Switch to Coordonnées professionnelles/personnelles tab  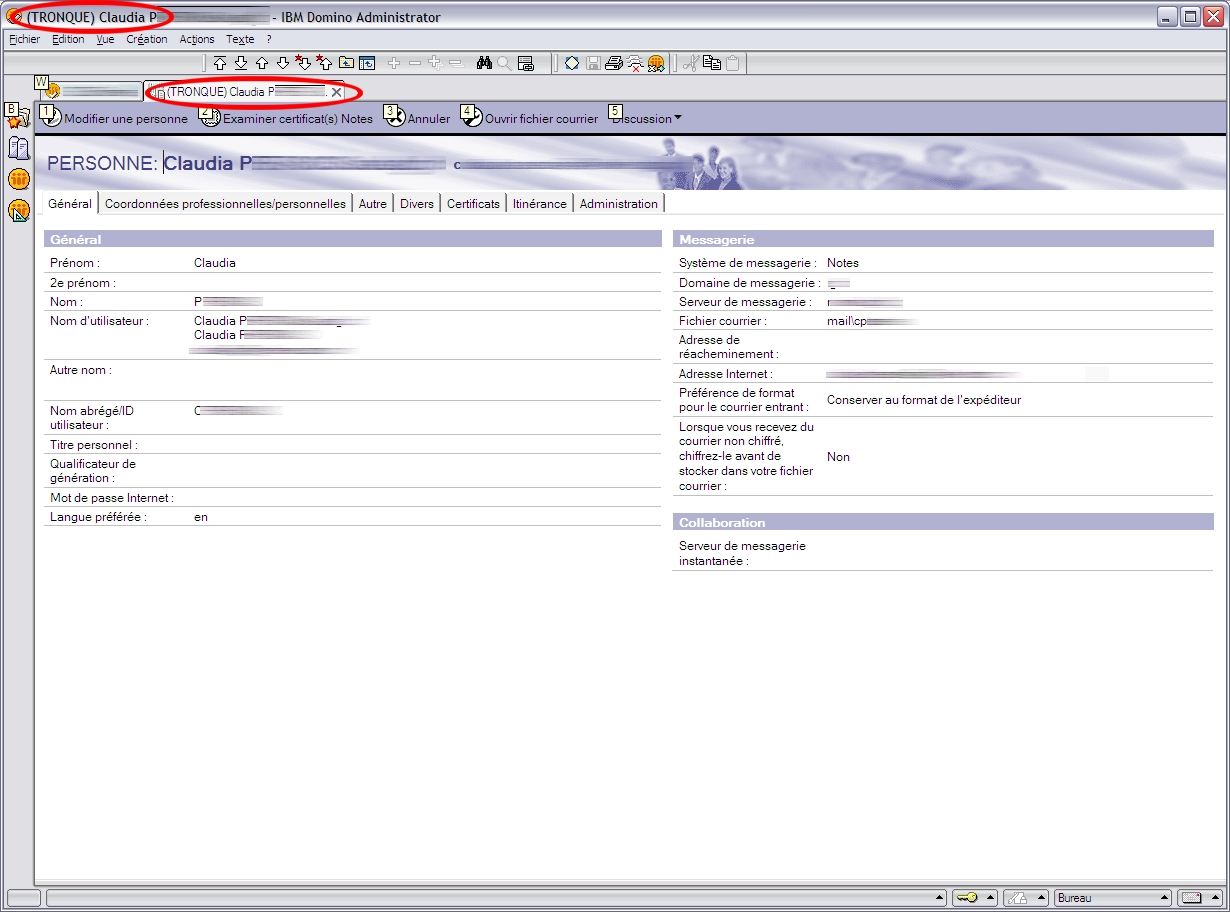[x=225, y=204]
